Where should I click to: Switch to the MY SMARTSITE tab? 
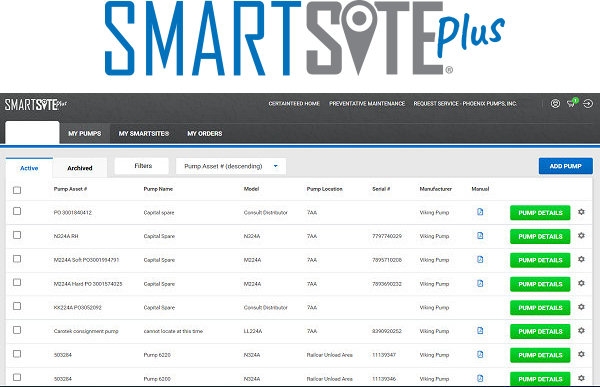click(143, 133)
